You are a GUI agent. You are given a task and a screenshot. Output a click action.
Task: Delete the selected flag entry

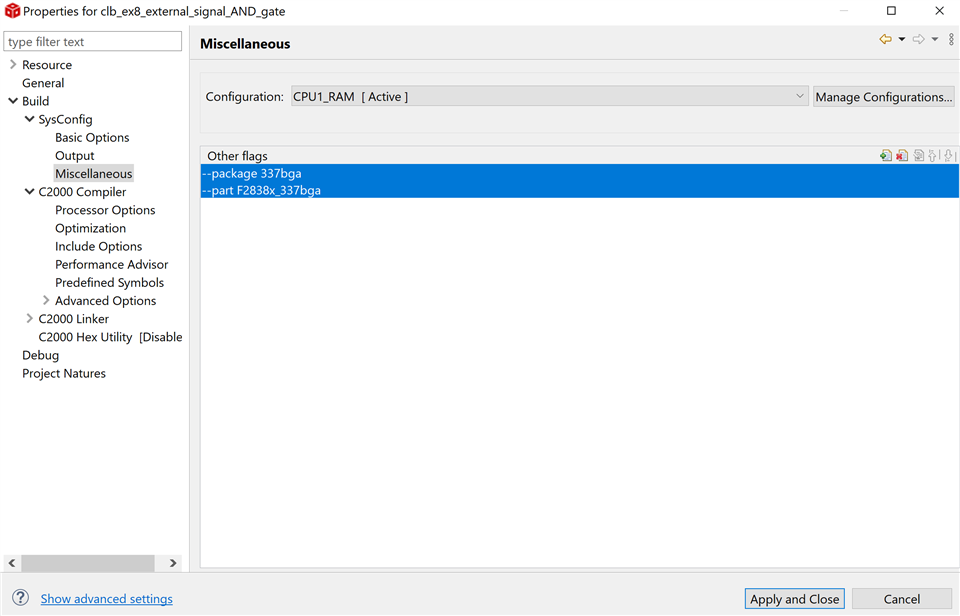pos(903,155)
